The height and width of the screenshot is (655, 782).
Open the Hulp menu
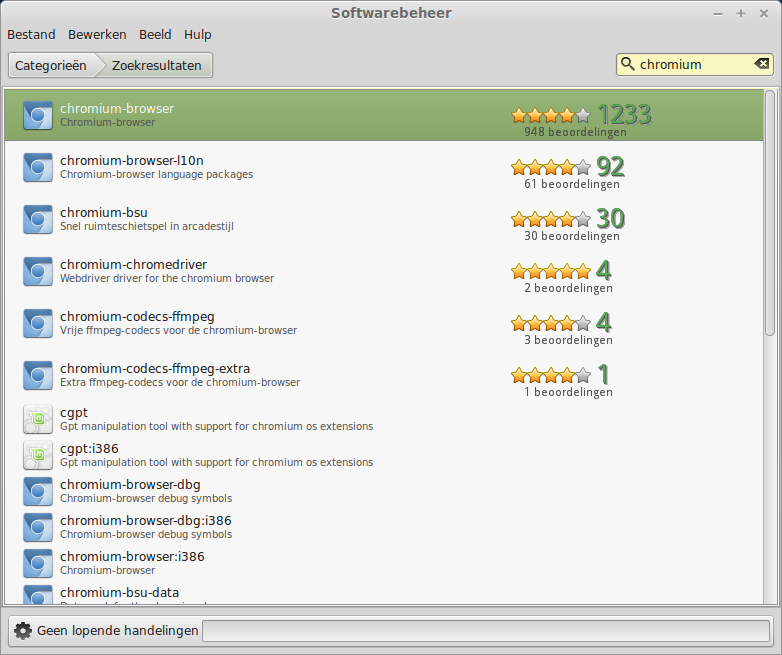197,34
